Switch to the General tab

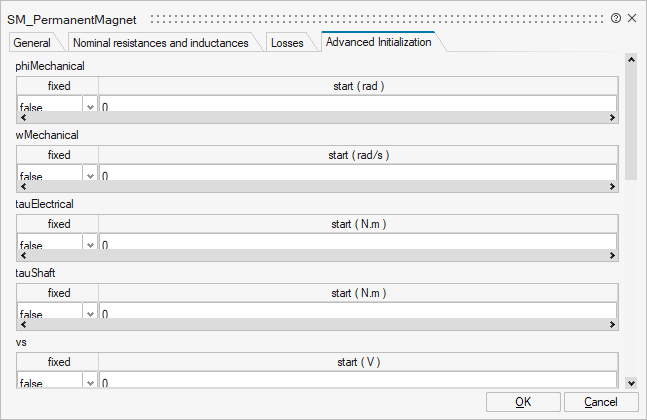point(32,43)
